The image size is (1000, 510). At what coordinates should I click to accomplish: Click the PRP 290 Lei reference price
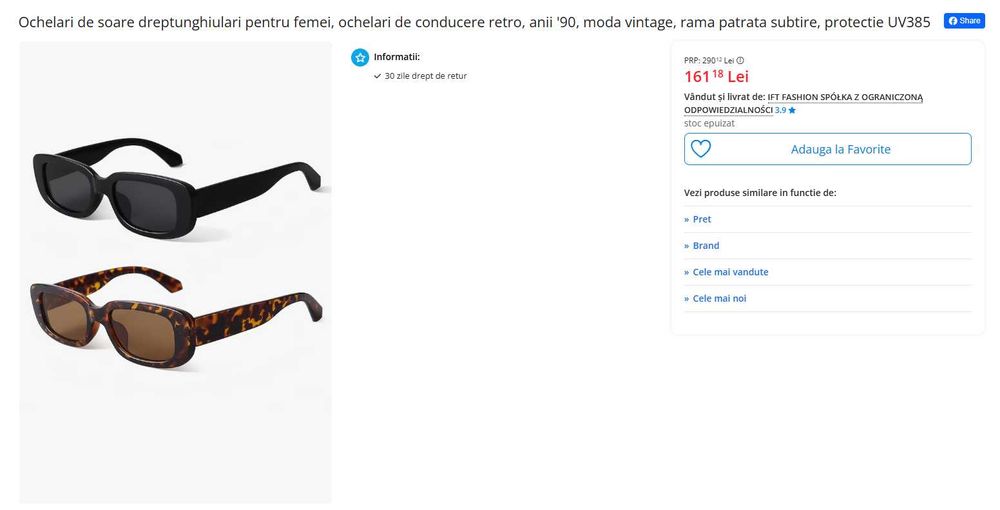[708, 60]
